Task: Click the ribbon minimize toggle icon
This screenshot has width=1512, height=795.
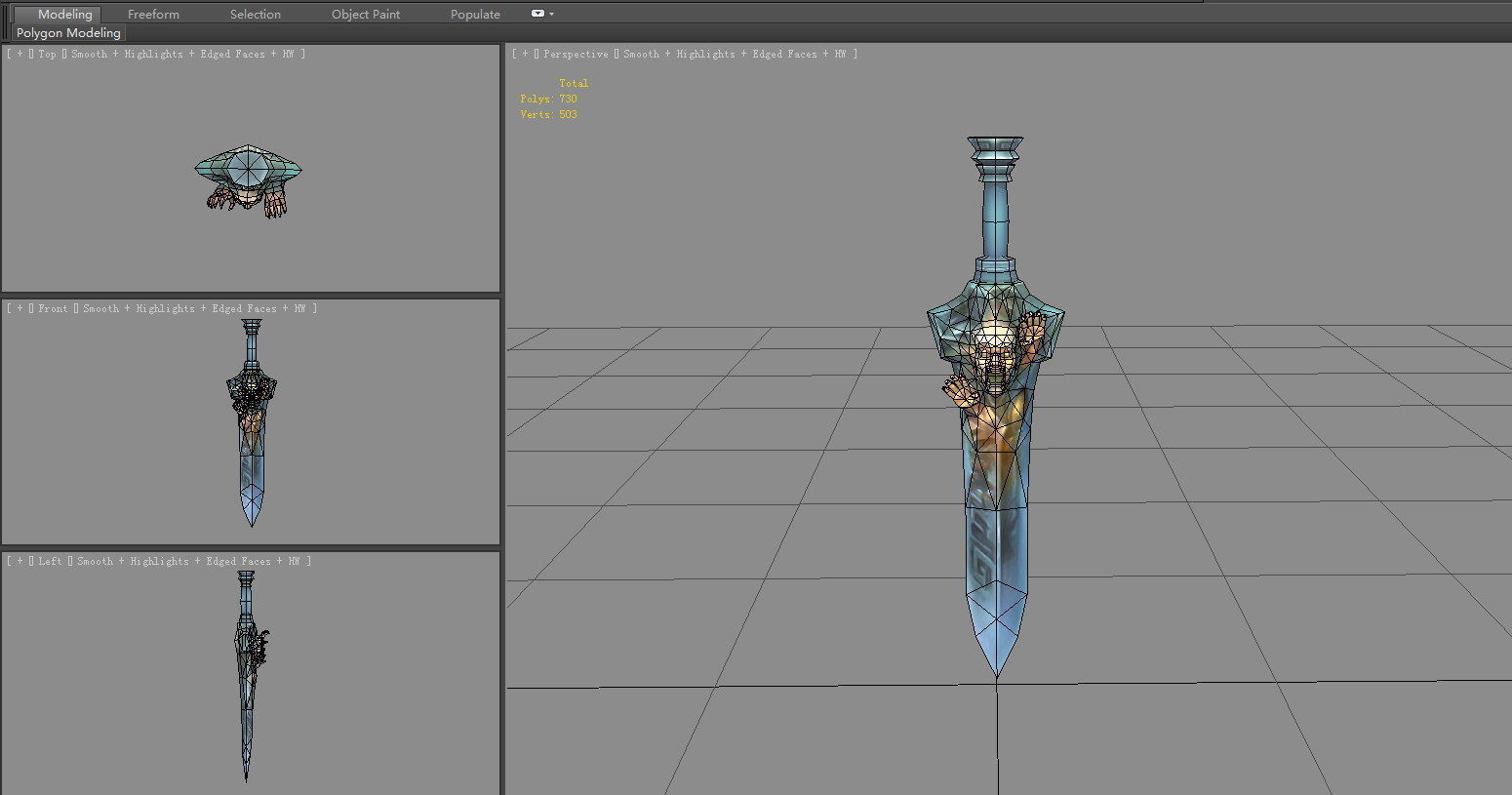Action: point(537,14)
